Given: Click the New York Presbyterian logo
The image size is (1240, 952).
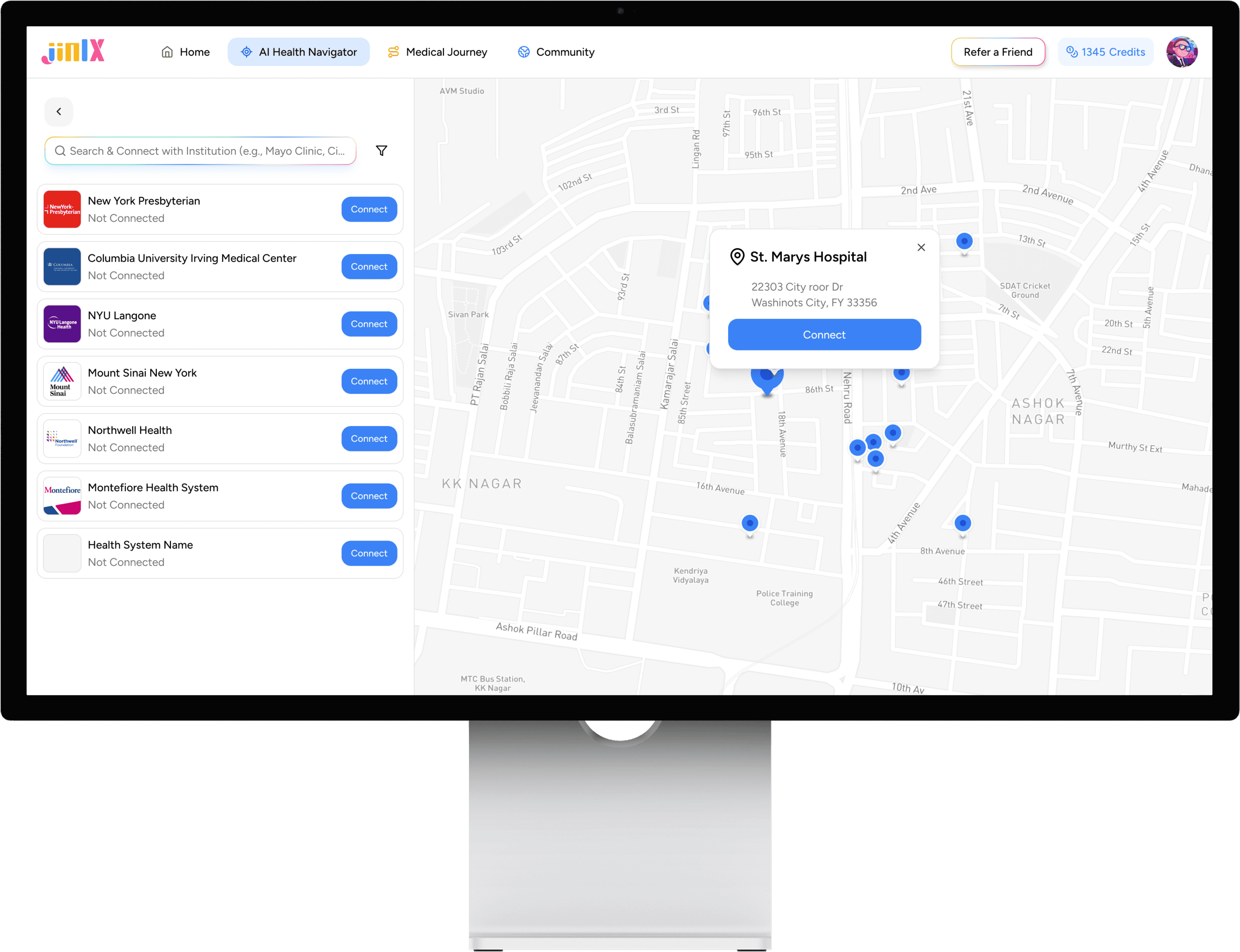Looking at the screenshot, I should point(62,209).
